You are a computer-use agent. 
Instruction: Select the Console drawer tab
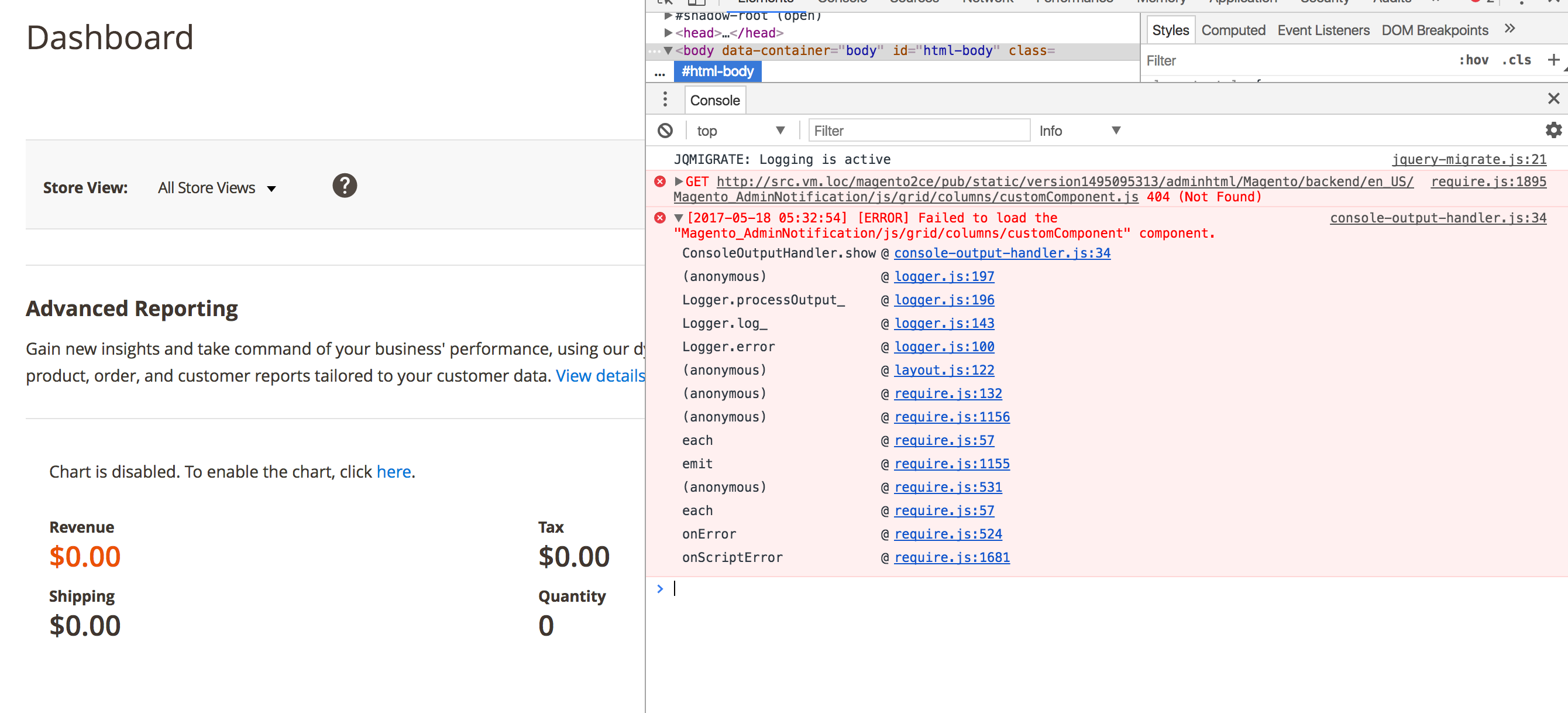(x=714, y=100)
